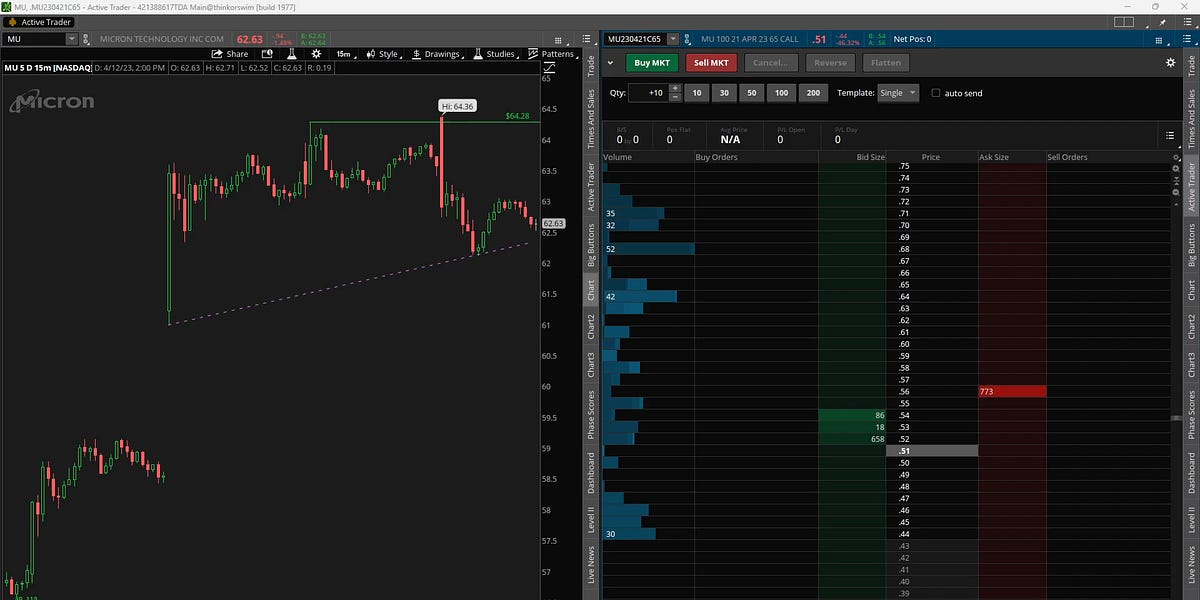This screenshot has width=1200, height=600.
Task: Enable the auto send checkbox
Action: tap(937, 93)
